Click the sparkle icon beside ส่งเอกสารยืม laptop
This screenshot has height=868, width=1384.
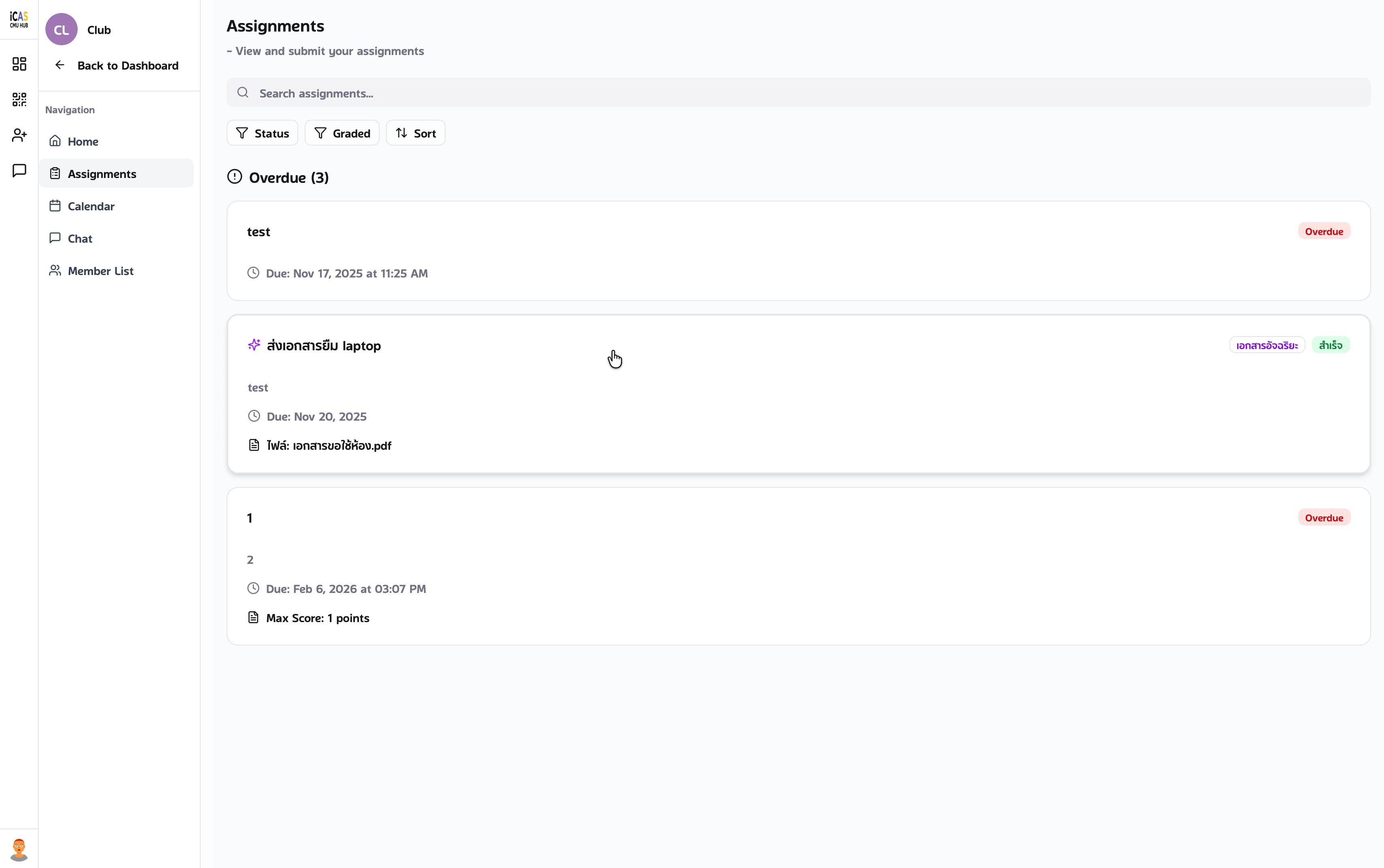click(x=254, y=345)
